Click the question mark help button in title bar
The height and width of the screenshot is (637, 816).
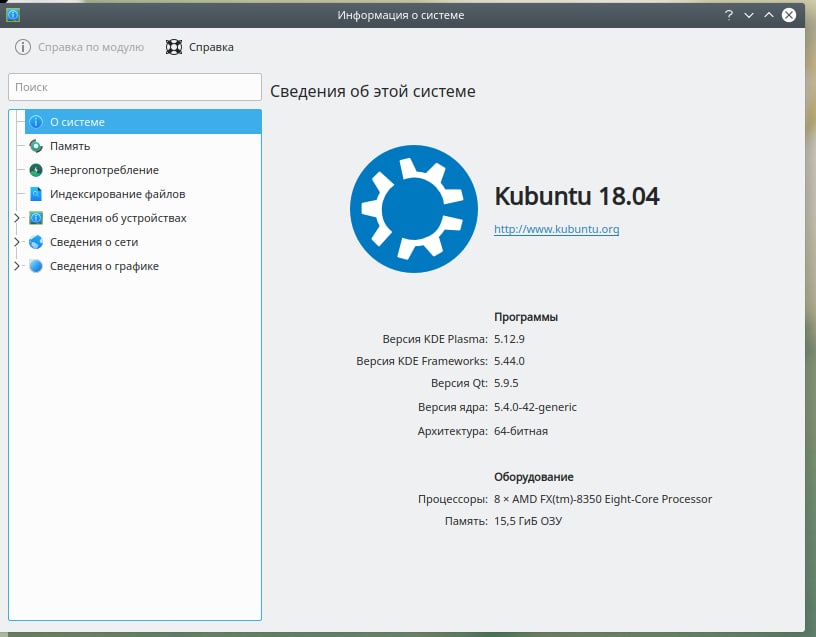(x=729, y=15)
